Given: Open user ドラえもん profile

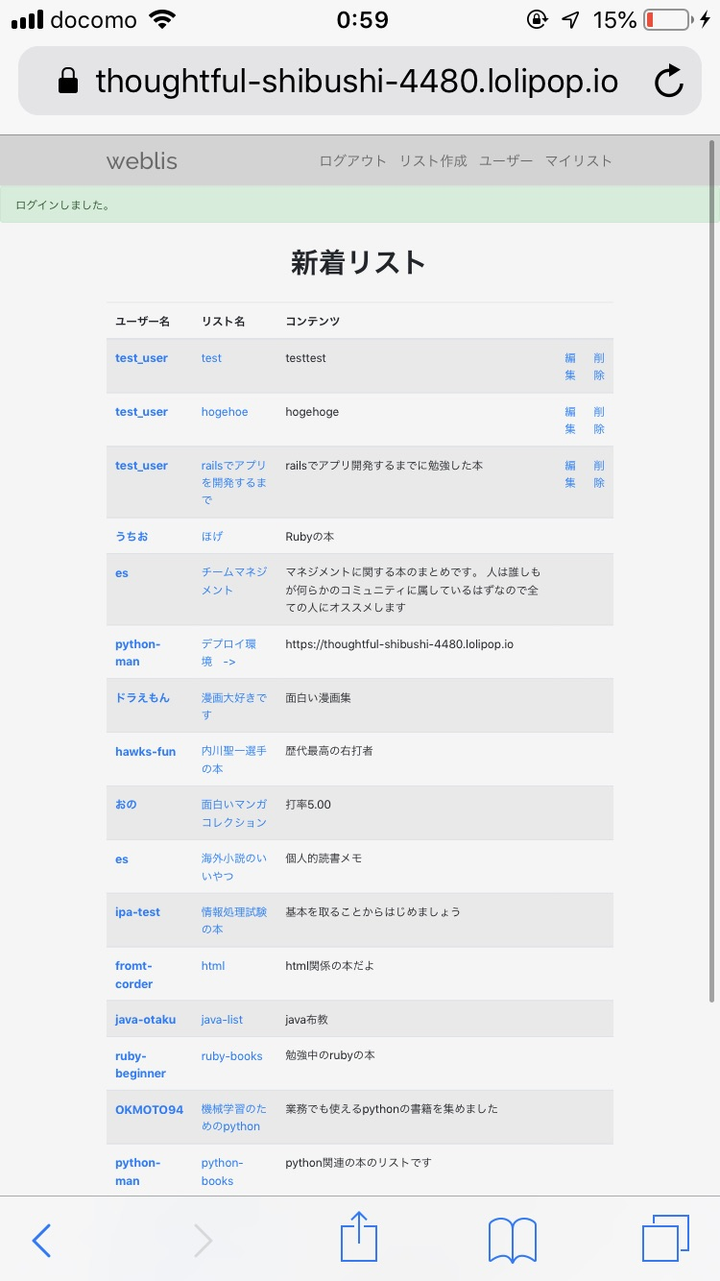Looking at the screenshot, I should pos(142,698).
